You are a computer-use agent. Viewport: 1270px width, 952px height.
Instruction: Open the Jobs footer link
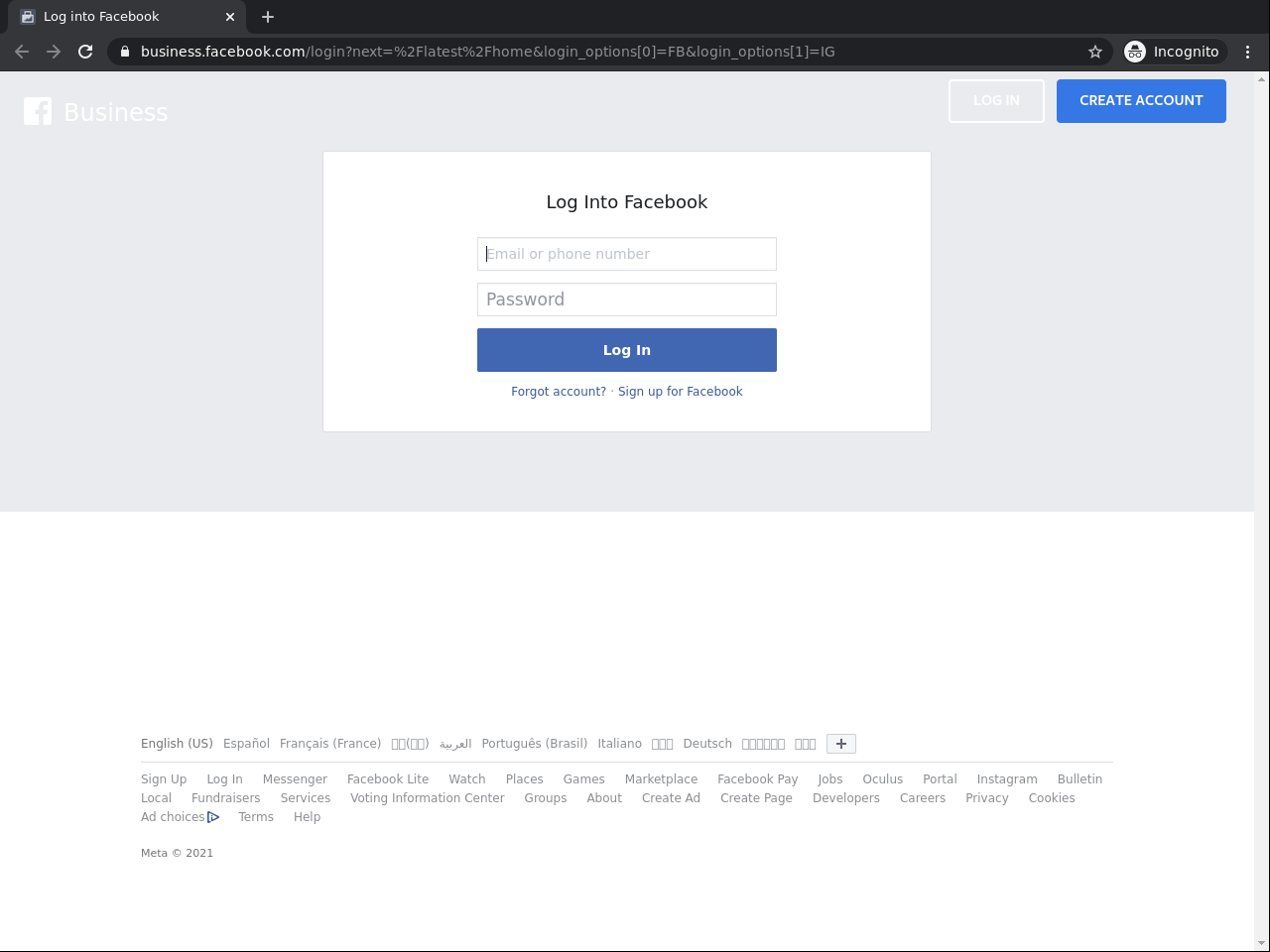[830, 779]
